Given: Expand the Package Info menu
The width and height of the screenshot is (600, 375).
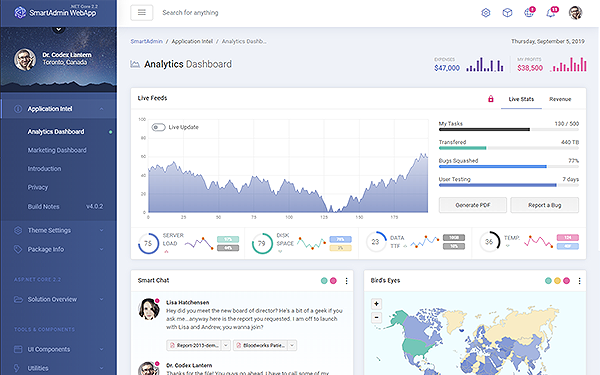Looking at the screenshot, I should tap(101, 249).
